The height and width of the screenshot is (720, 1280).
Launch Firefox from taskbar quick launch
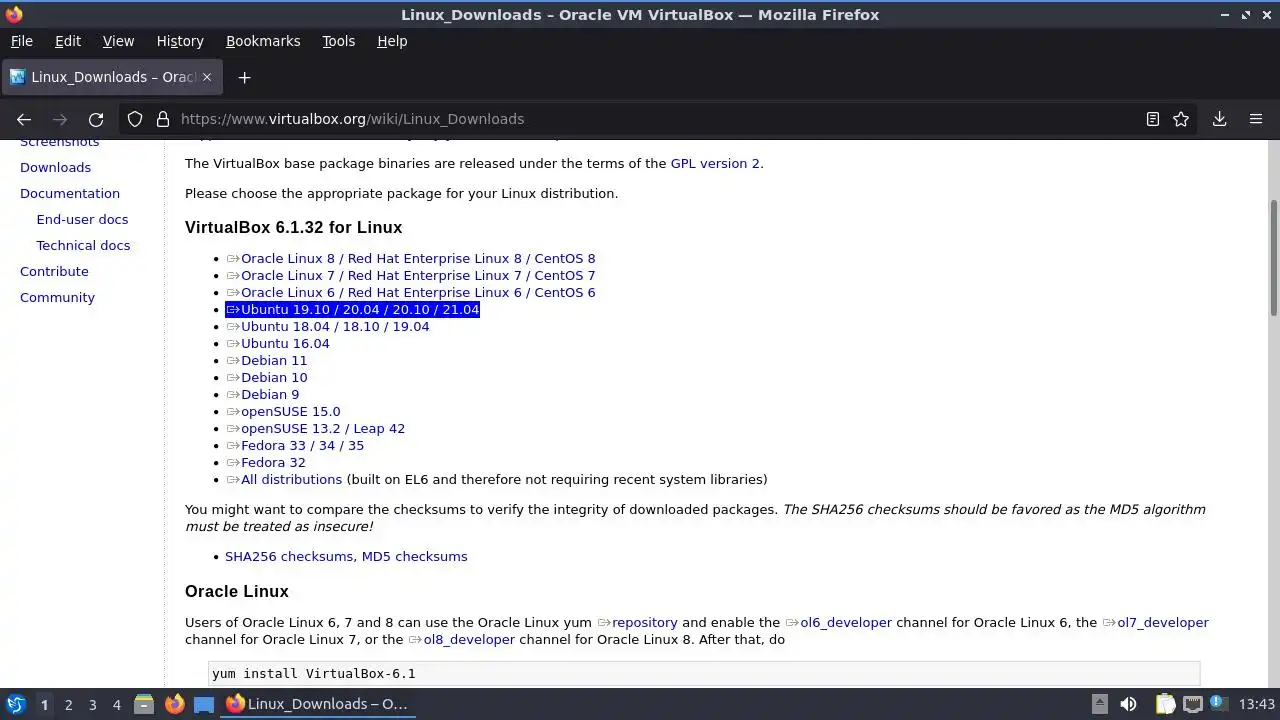[174, 704]
